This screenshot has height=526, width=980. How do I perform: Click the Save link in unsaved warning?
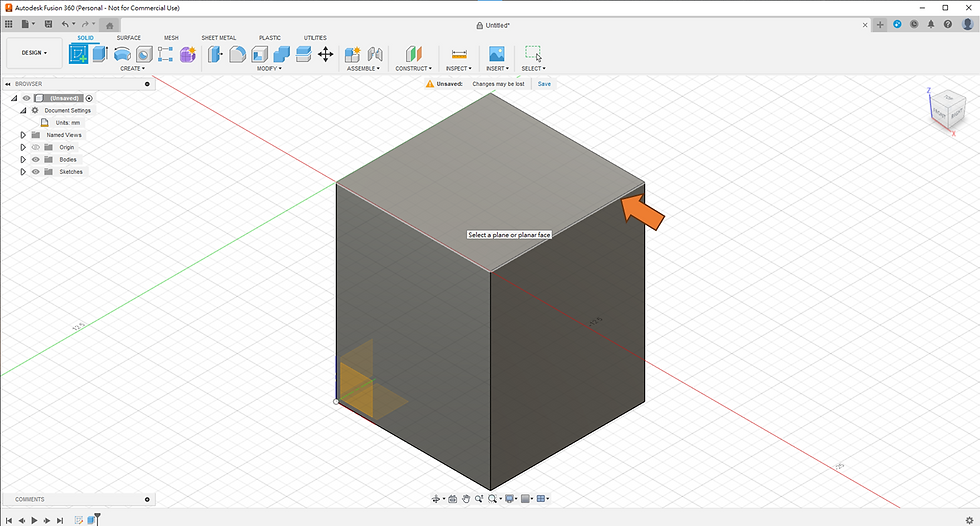tap(544, 84)
